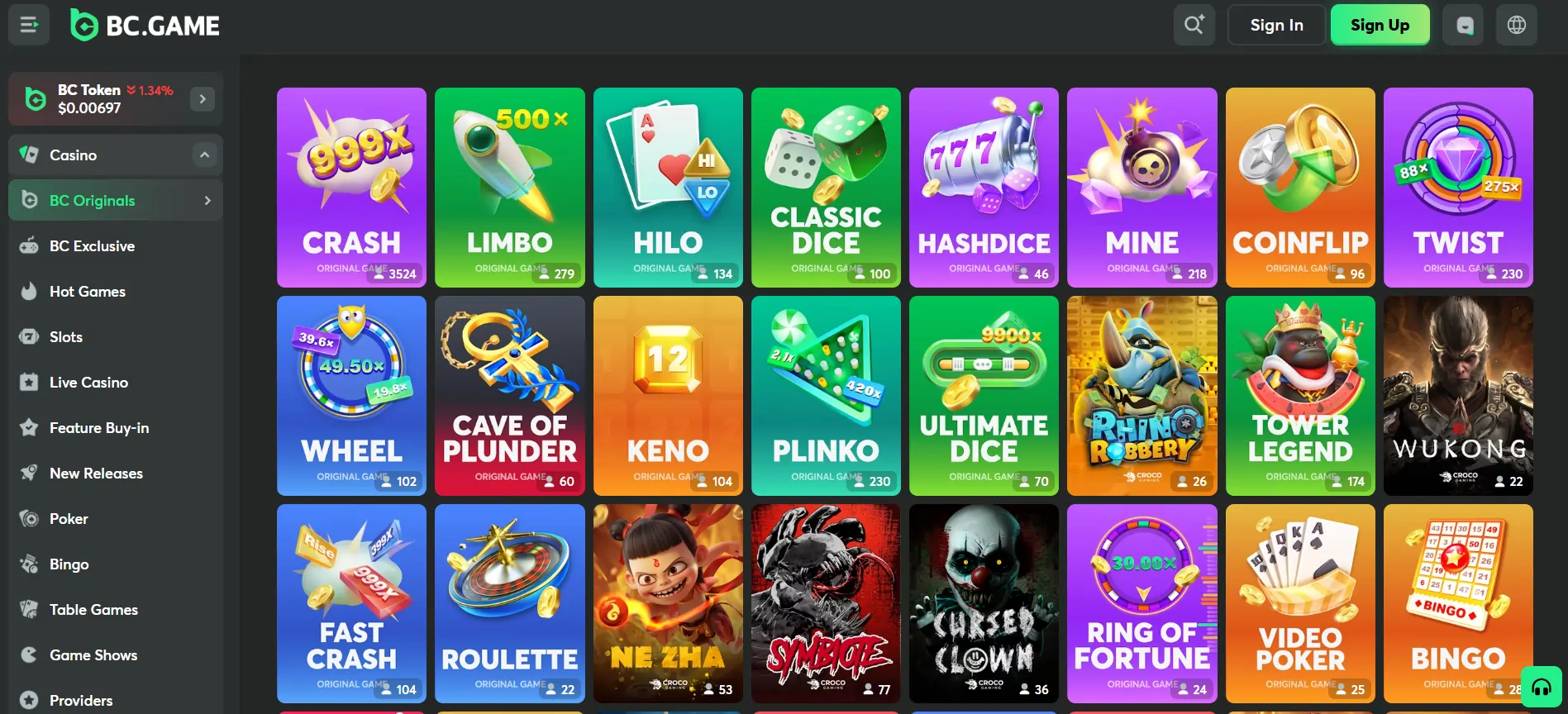
Task: Open the globe language selector
Action: (x=1517, y=25)
